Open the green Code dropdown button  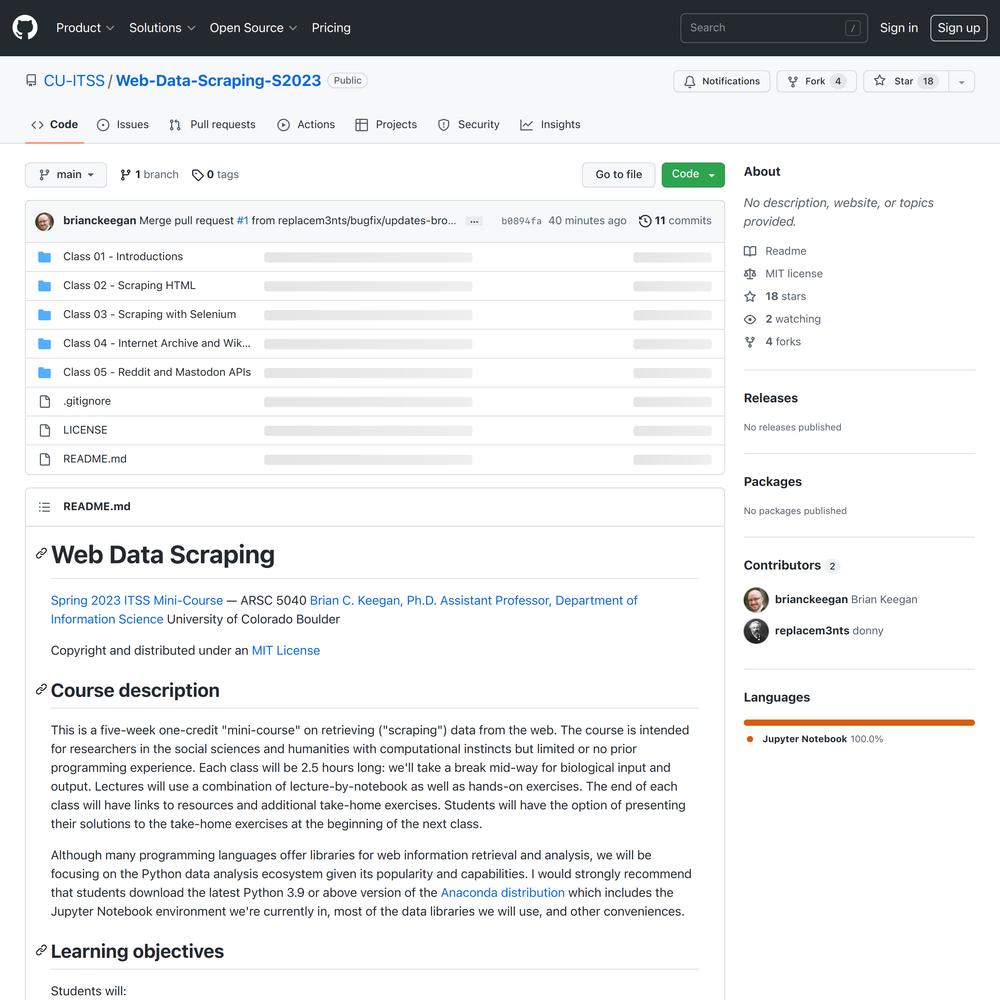[x=693, y=175]
